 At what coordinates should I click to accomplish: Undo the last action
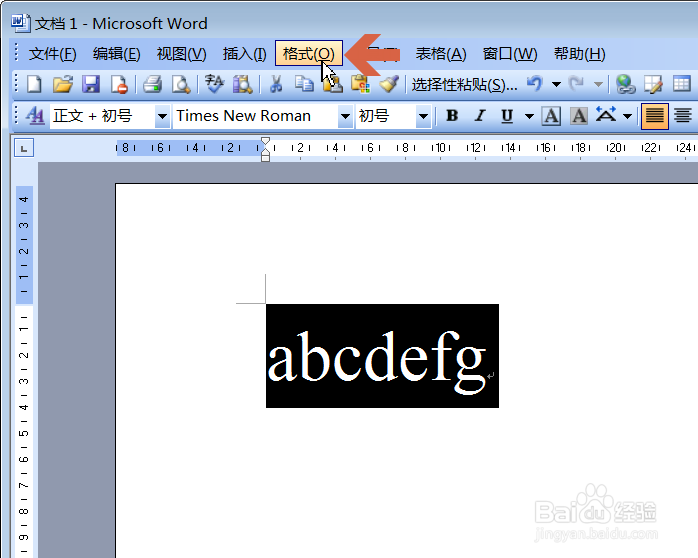click(x=535, y=84)
